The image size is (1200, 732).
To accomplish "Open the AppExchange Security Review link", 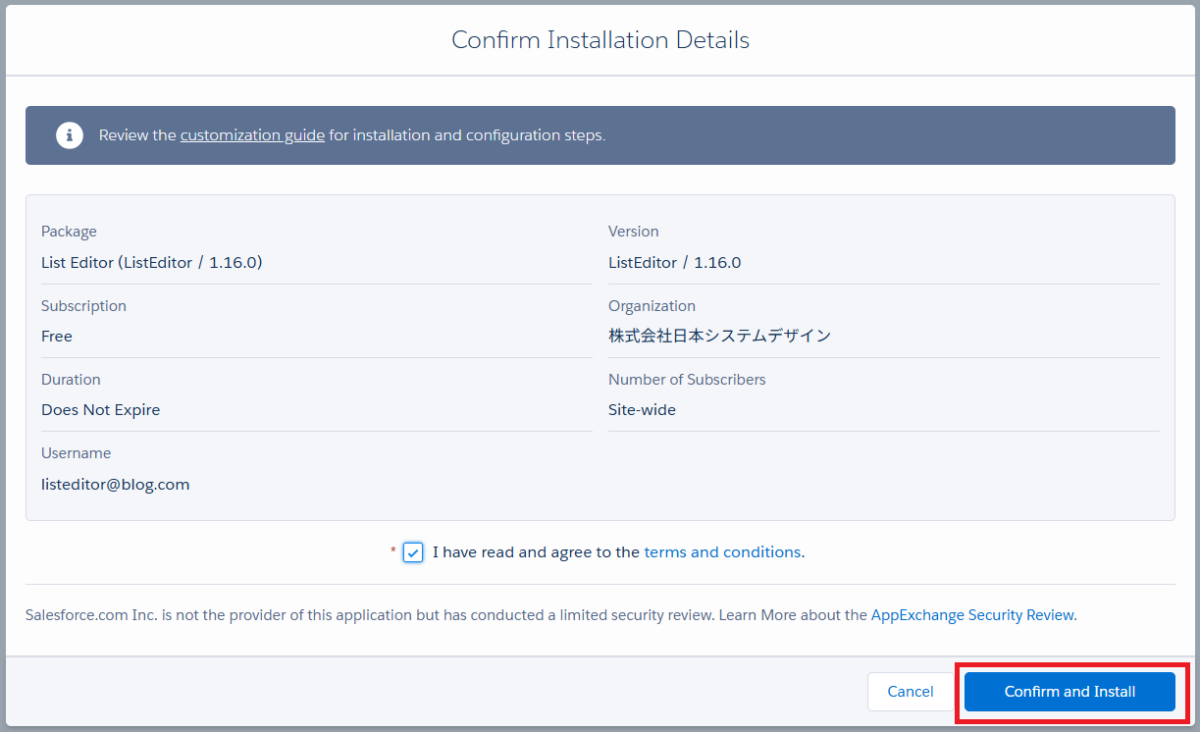I will 972,615.
